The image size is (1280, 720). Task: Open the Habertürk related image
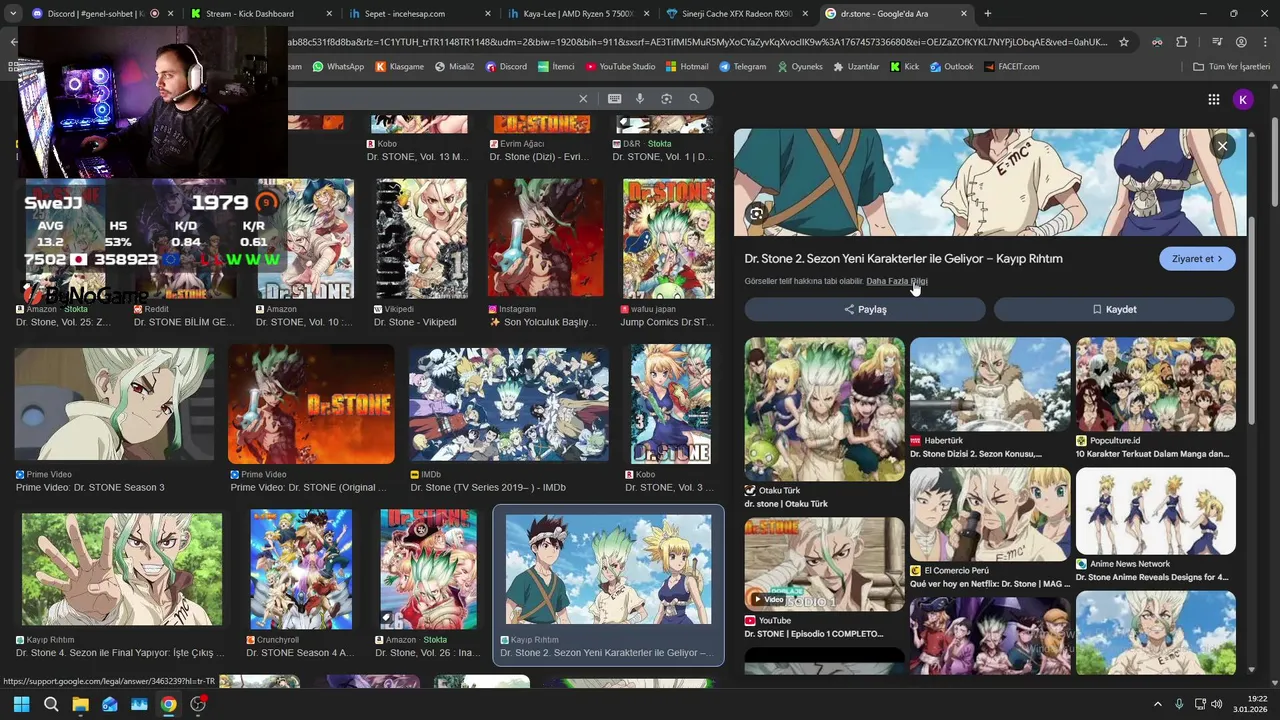click(990, 384)
